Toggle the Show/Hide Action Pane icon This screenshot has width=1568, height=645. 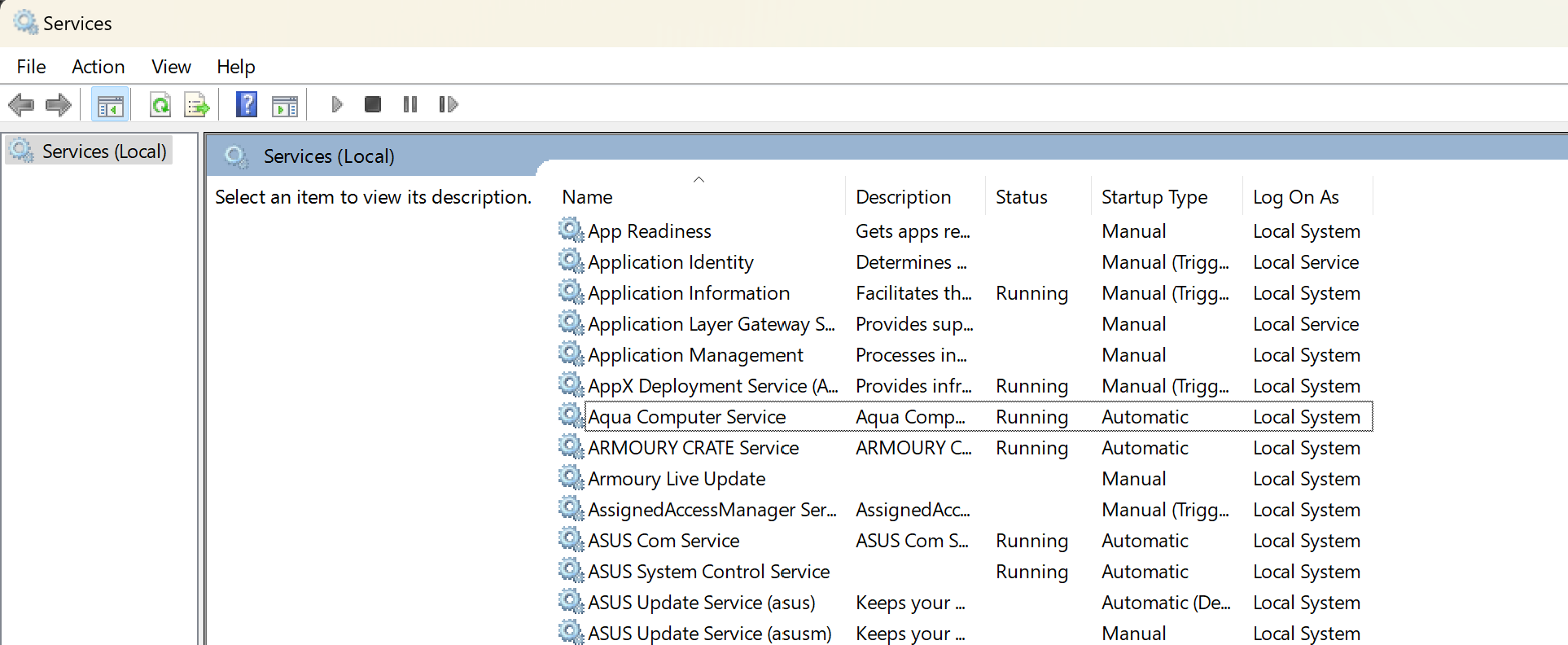pos(285,104)
